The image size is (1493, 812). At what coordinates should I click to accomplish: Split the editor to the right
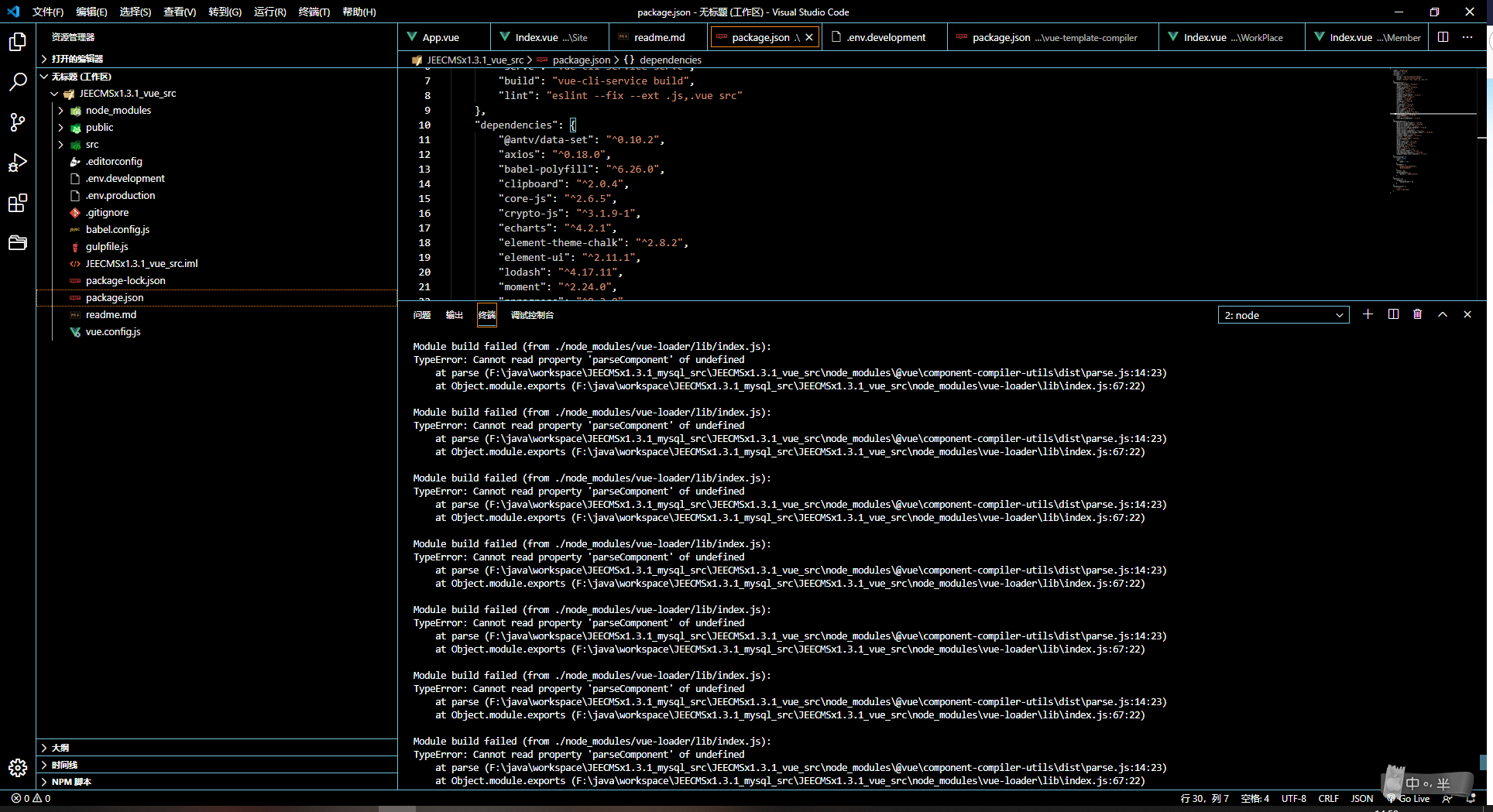tap(1443, 37)
